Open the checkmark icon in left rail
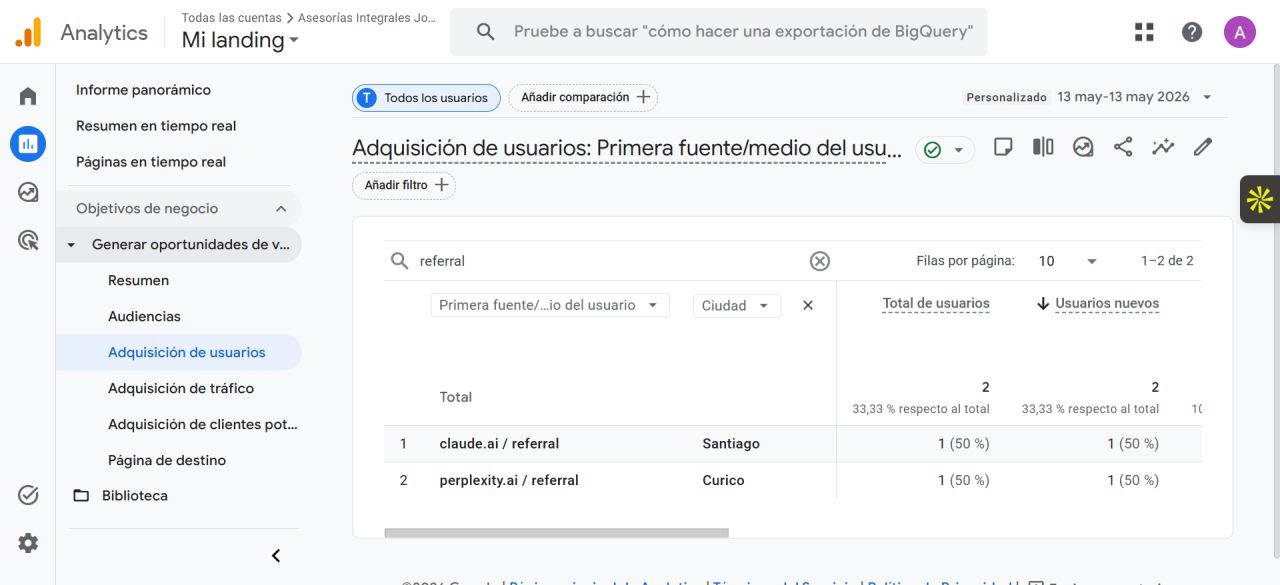The image size is (1280, 585). point(28,495)
